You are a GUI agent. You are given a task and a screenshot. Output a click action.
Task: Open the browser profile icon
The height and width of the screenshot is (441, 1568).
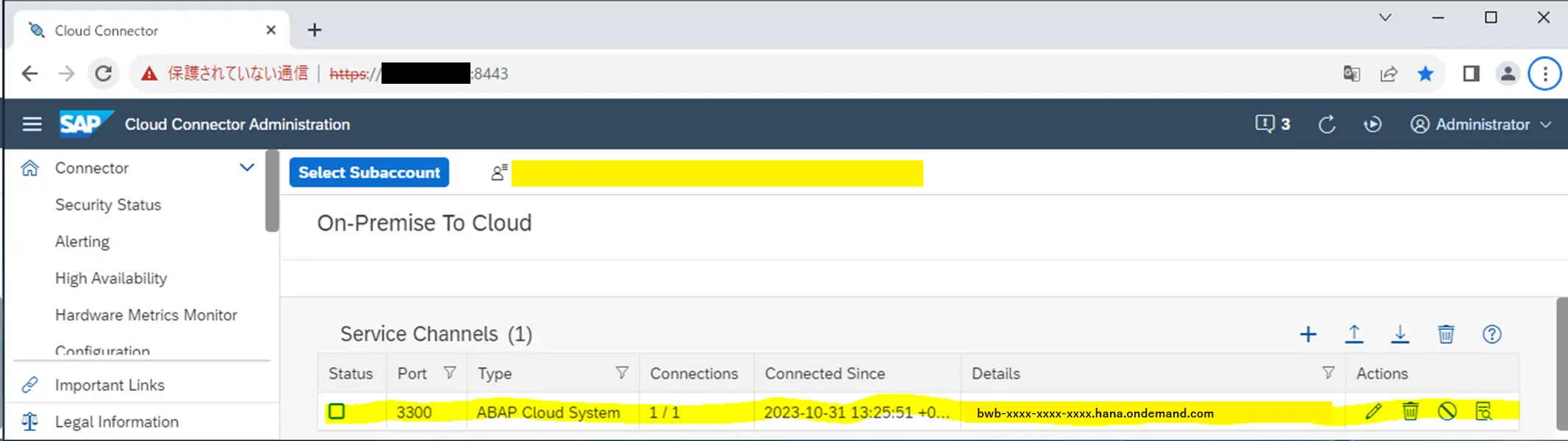click(x=1508, y=73)
